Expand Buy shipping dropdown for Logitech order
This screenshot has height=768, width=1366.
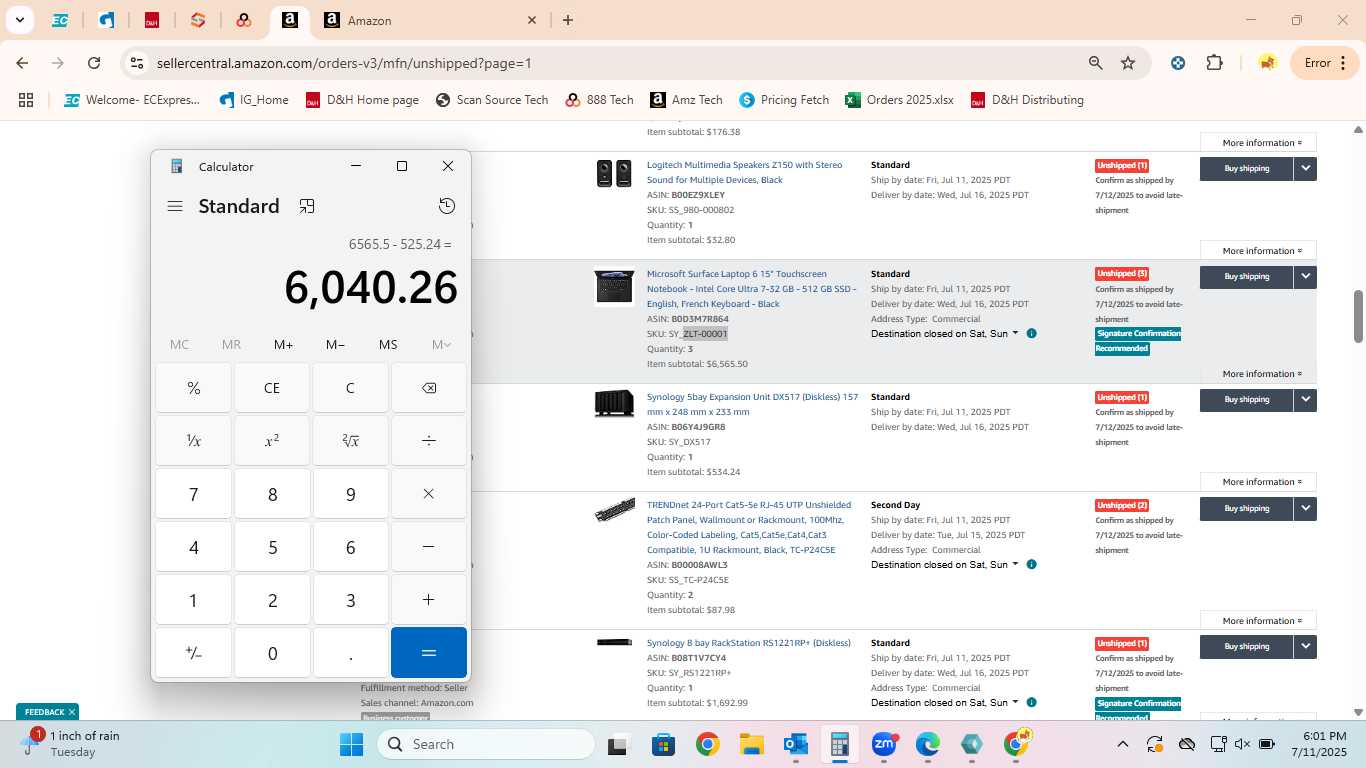(1305, 168)
